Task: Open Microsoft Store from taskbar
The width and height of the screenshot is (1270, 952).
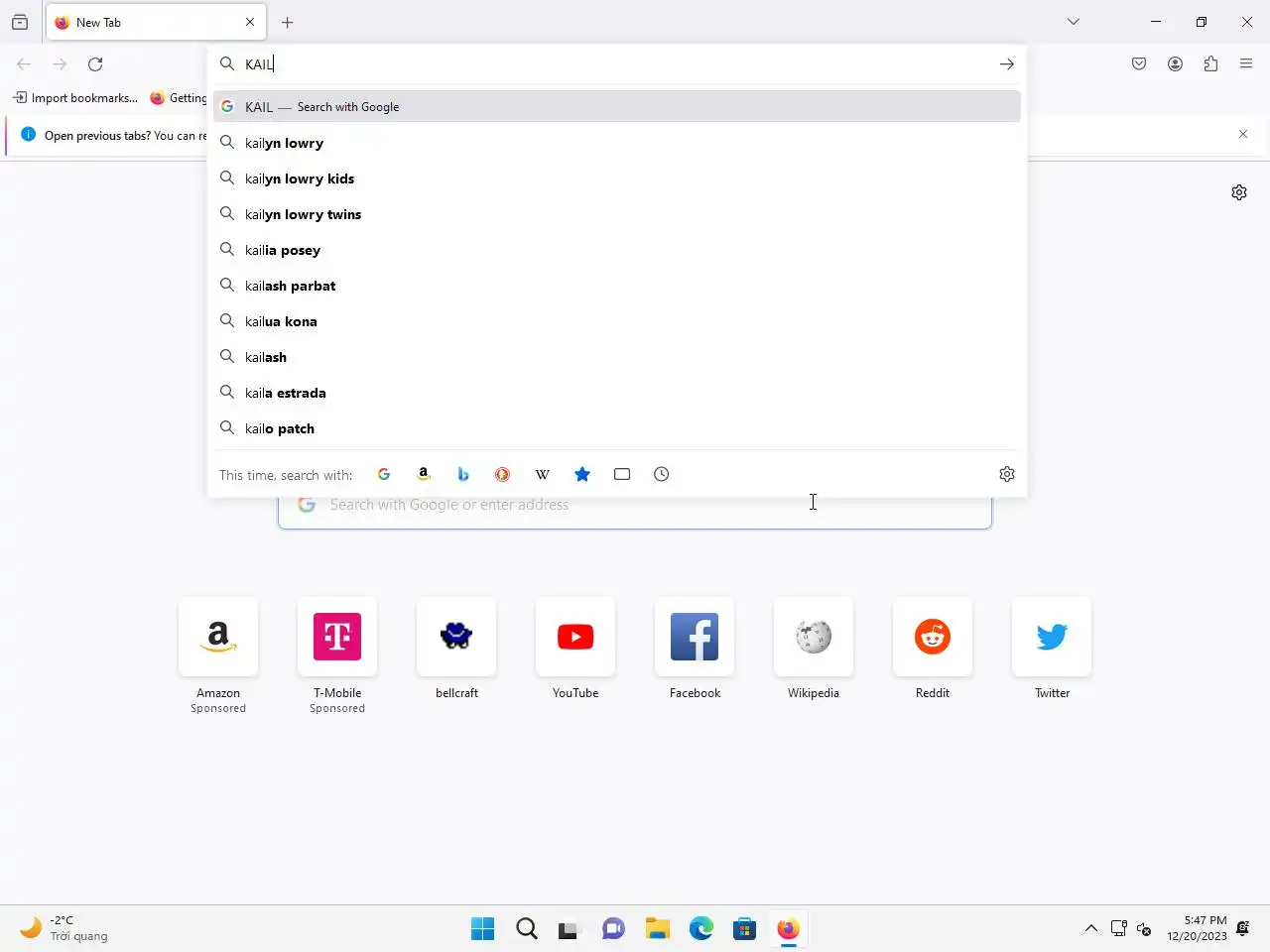Action: click(x=745, y=929)
